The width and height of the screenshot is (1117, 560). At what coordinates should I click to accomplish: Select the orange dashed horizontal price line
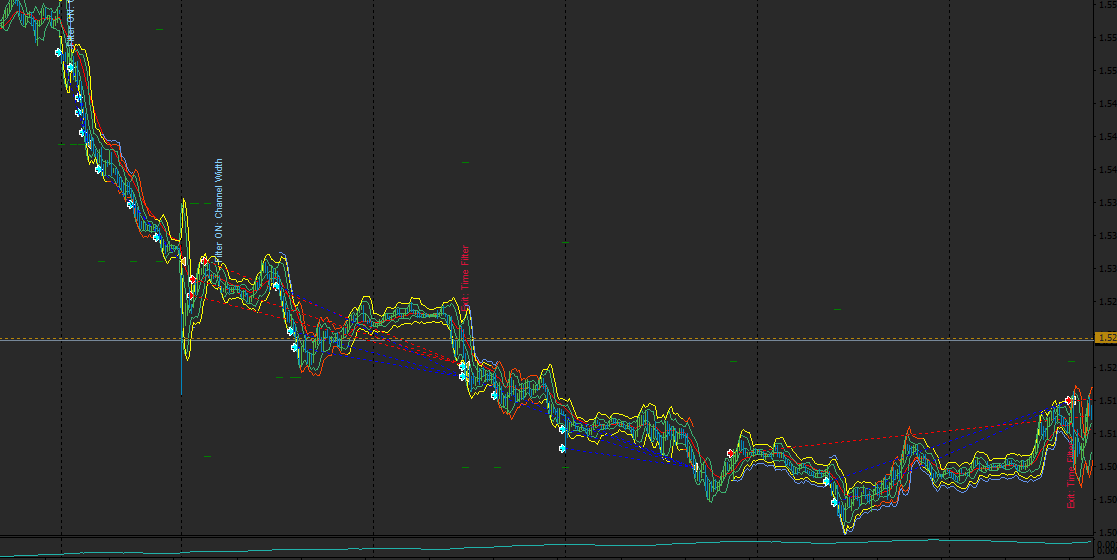pos(546,338)
